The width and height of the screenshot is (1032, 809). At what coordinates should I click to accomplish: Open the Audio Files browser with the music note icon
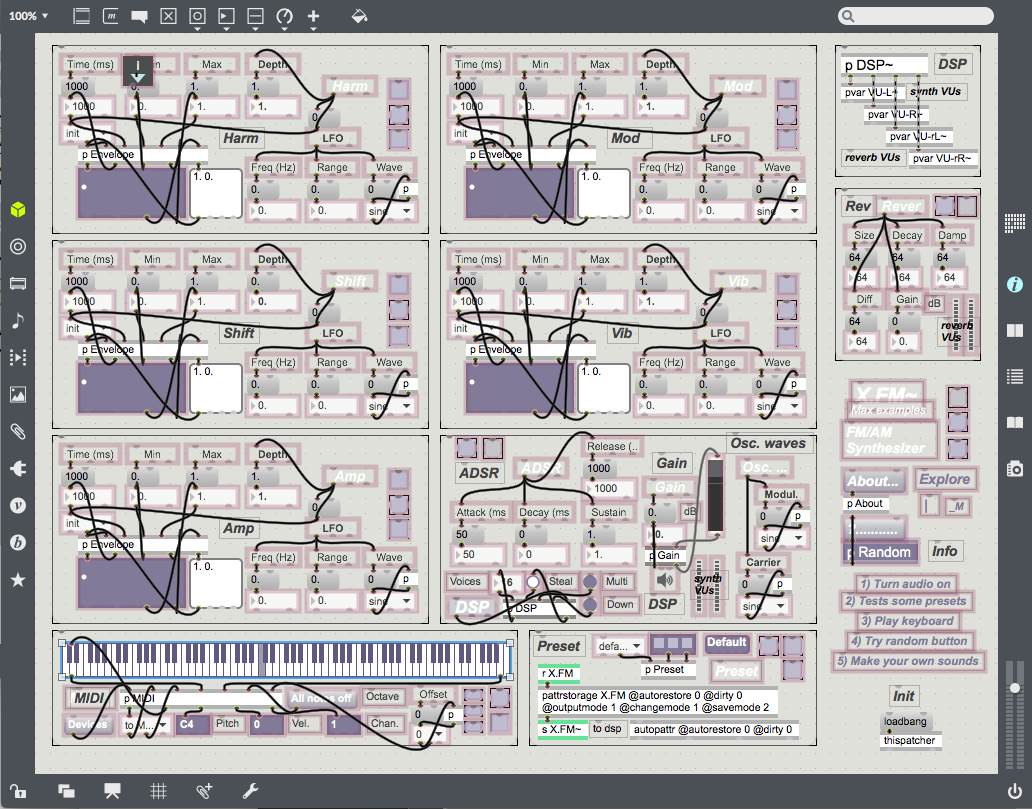point(17,320)
